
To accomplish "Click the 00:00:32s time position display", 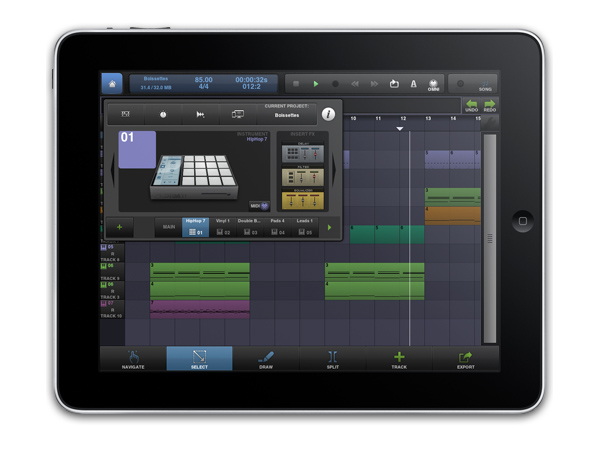I will pyautogui.click(x=251, y=80).
